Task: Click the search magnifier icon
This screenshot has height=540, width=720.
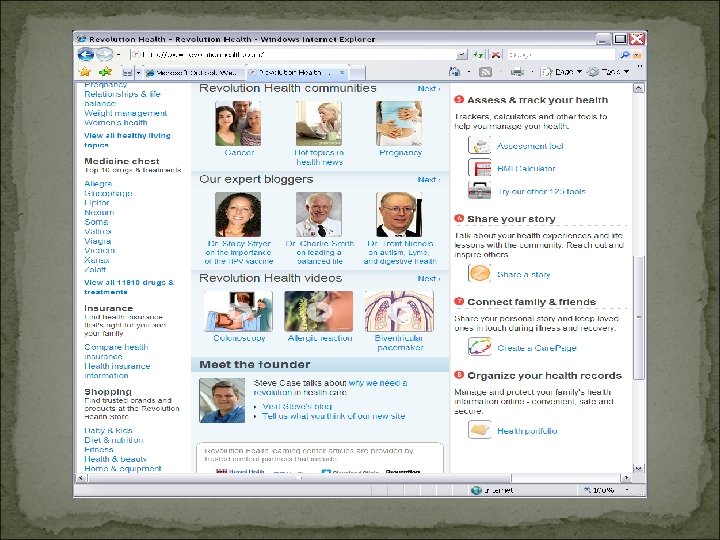Action: pyautogui.click(x=624, y=55)
